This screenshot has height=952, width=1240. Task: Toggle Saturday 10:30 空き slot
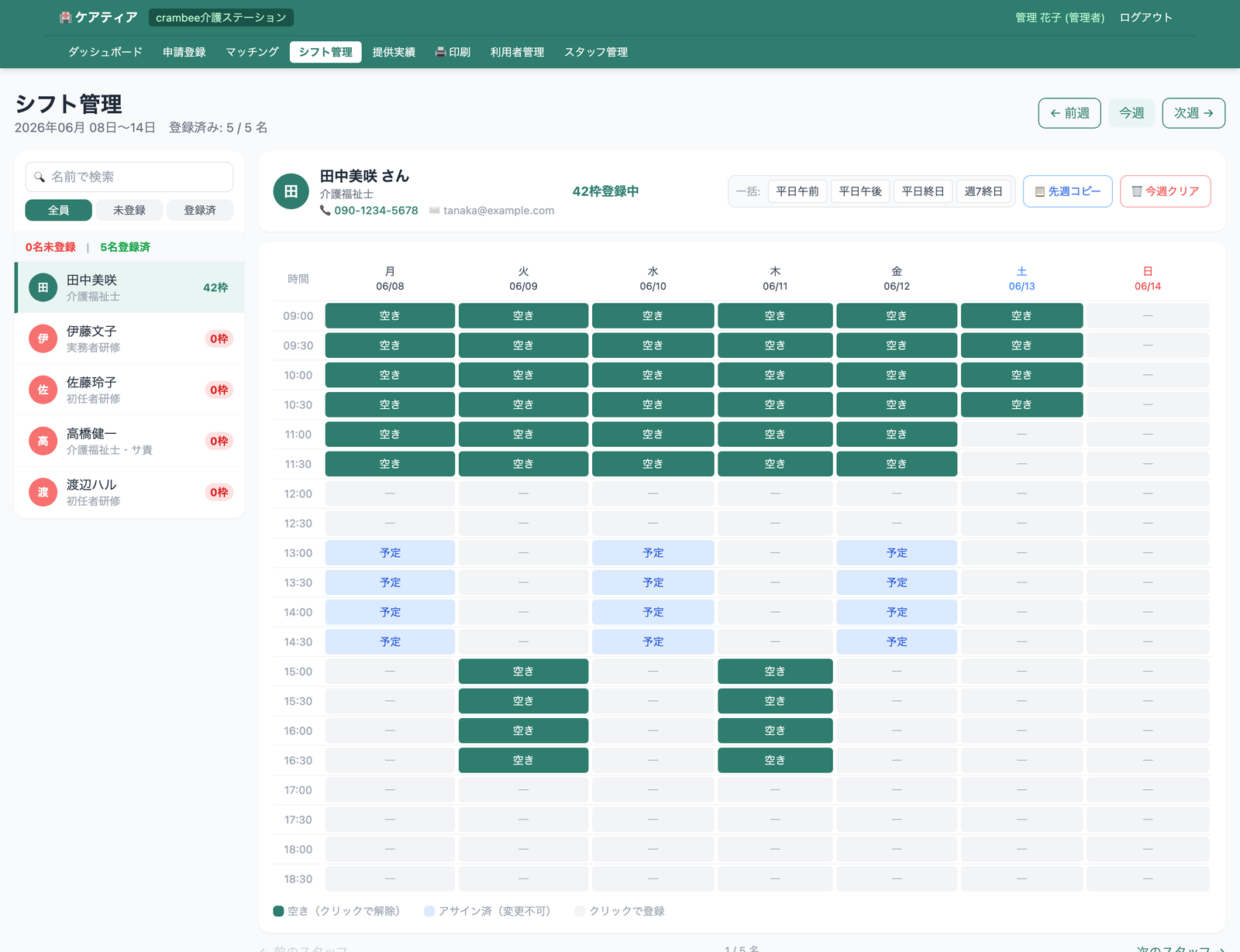pos(1021,404)
